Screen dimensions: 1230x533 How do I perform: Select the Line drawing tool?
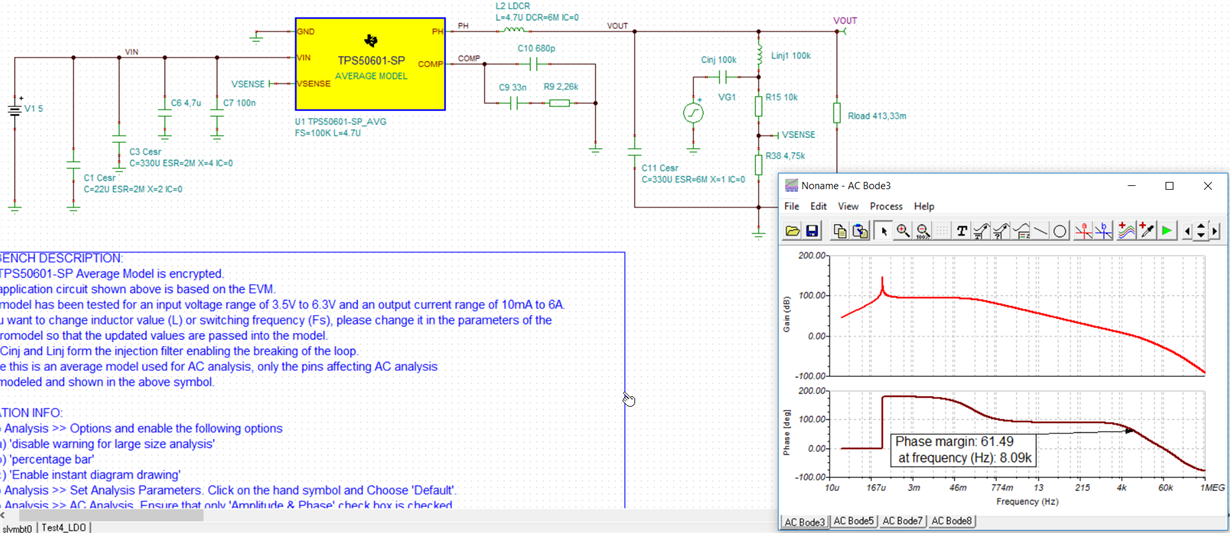(1040, 231)
